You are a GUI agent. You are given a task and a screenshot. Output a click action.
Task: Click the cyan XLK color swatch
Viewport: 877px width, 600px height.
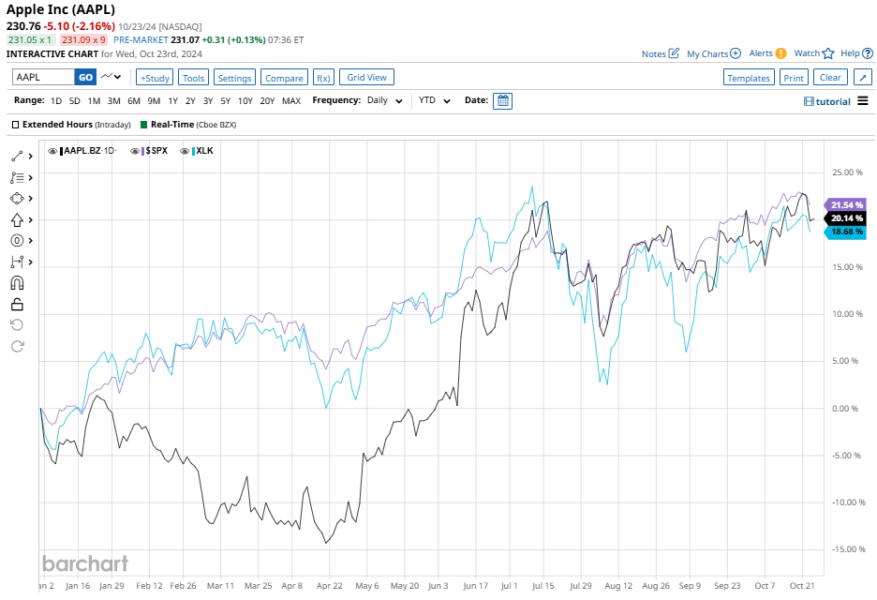point(193,151)
